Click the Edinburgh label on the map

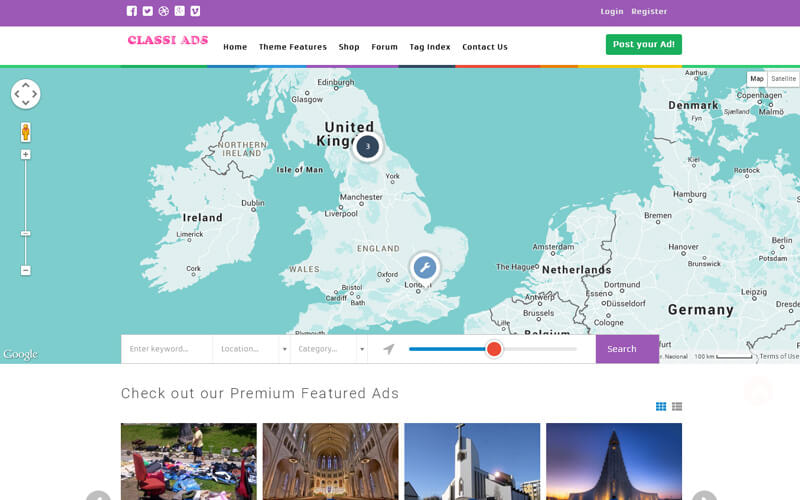[336, 82]
